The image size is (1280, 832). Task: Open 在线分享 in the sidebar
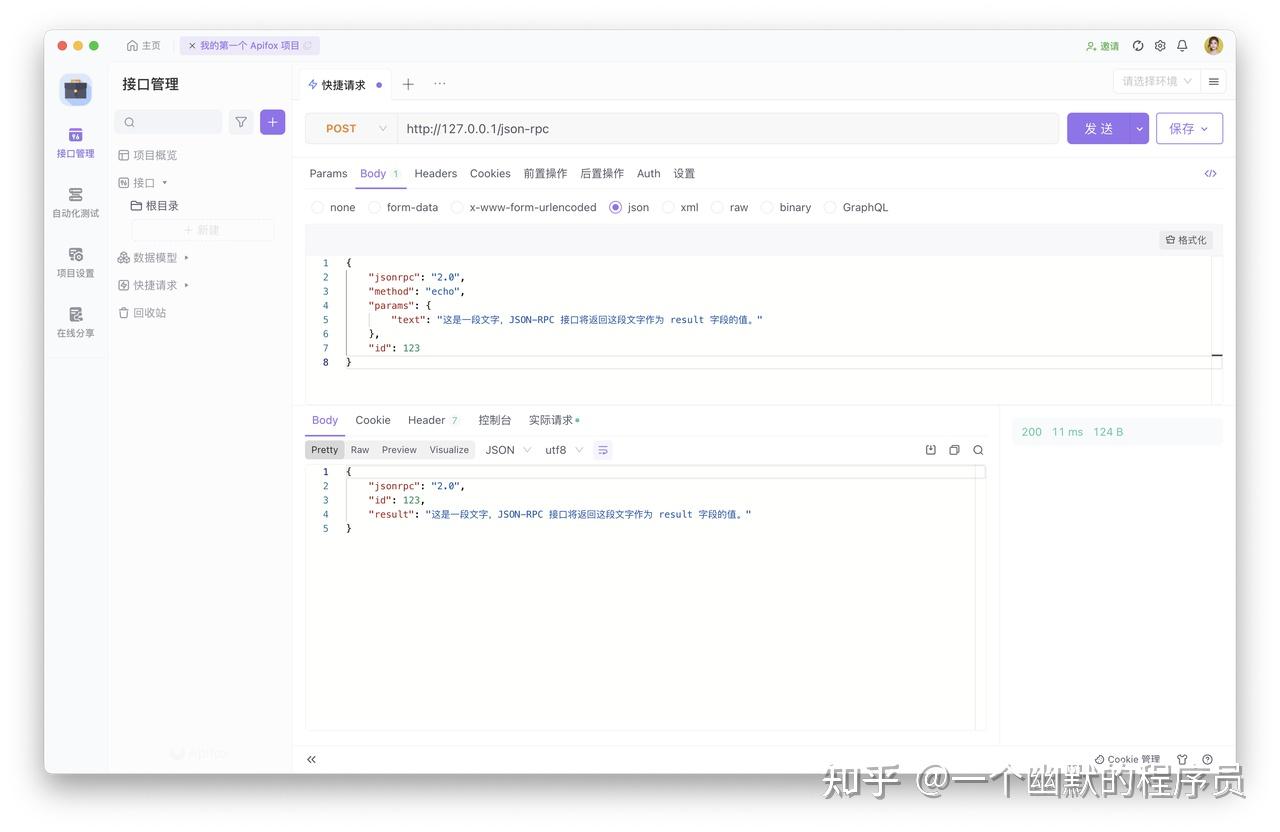pos(76,322)
